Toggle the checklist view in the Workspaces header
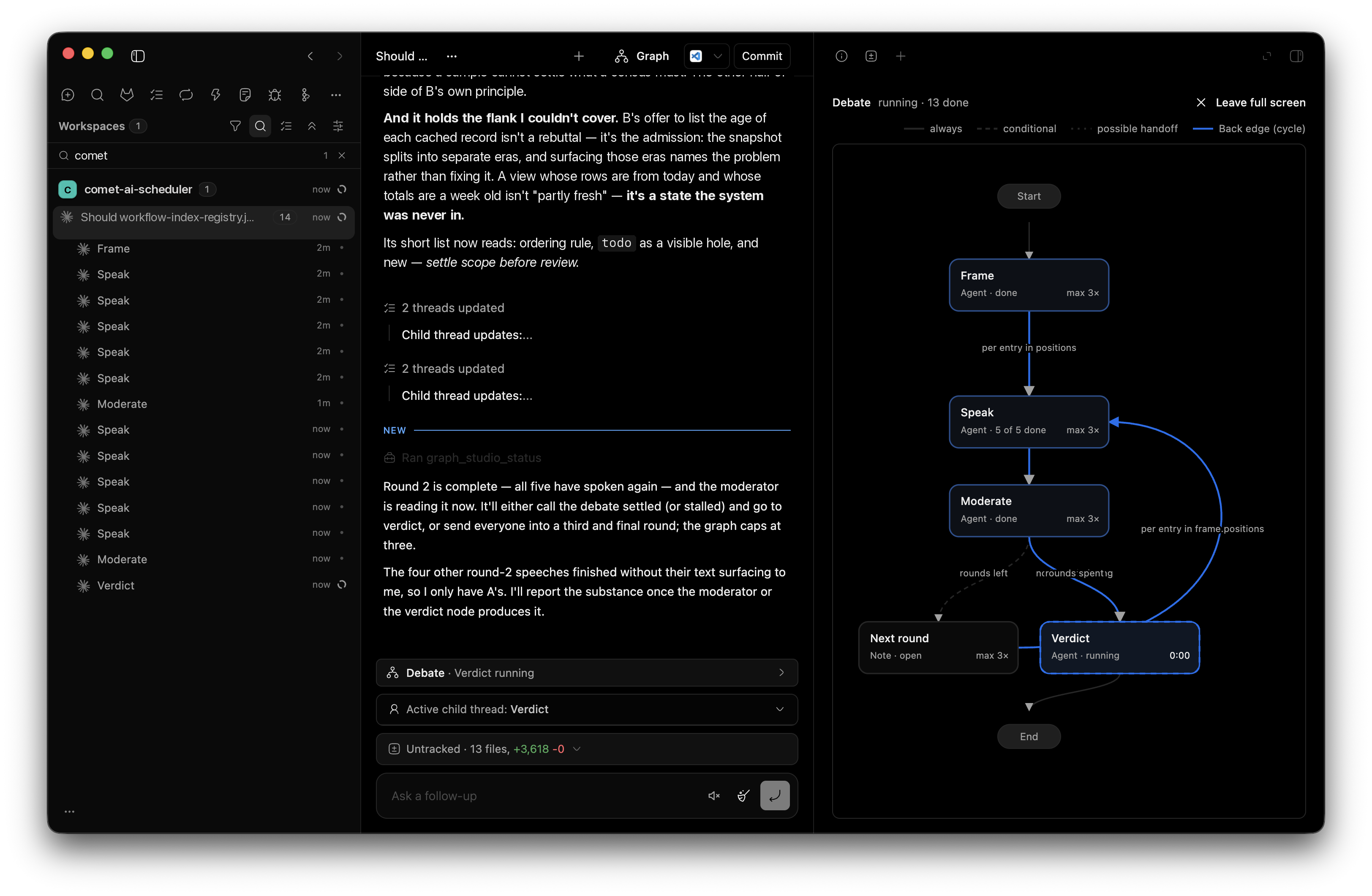 286,125
